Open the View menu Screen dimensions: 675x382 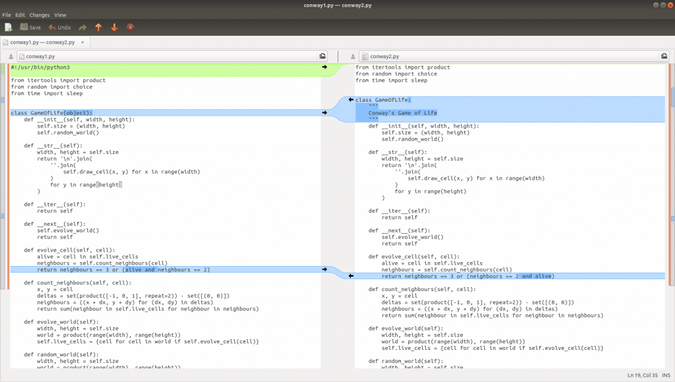point(60,15)
